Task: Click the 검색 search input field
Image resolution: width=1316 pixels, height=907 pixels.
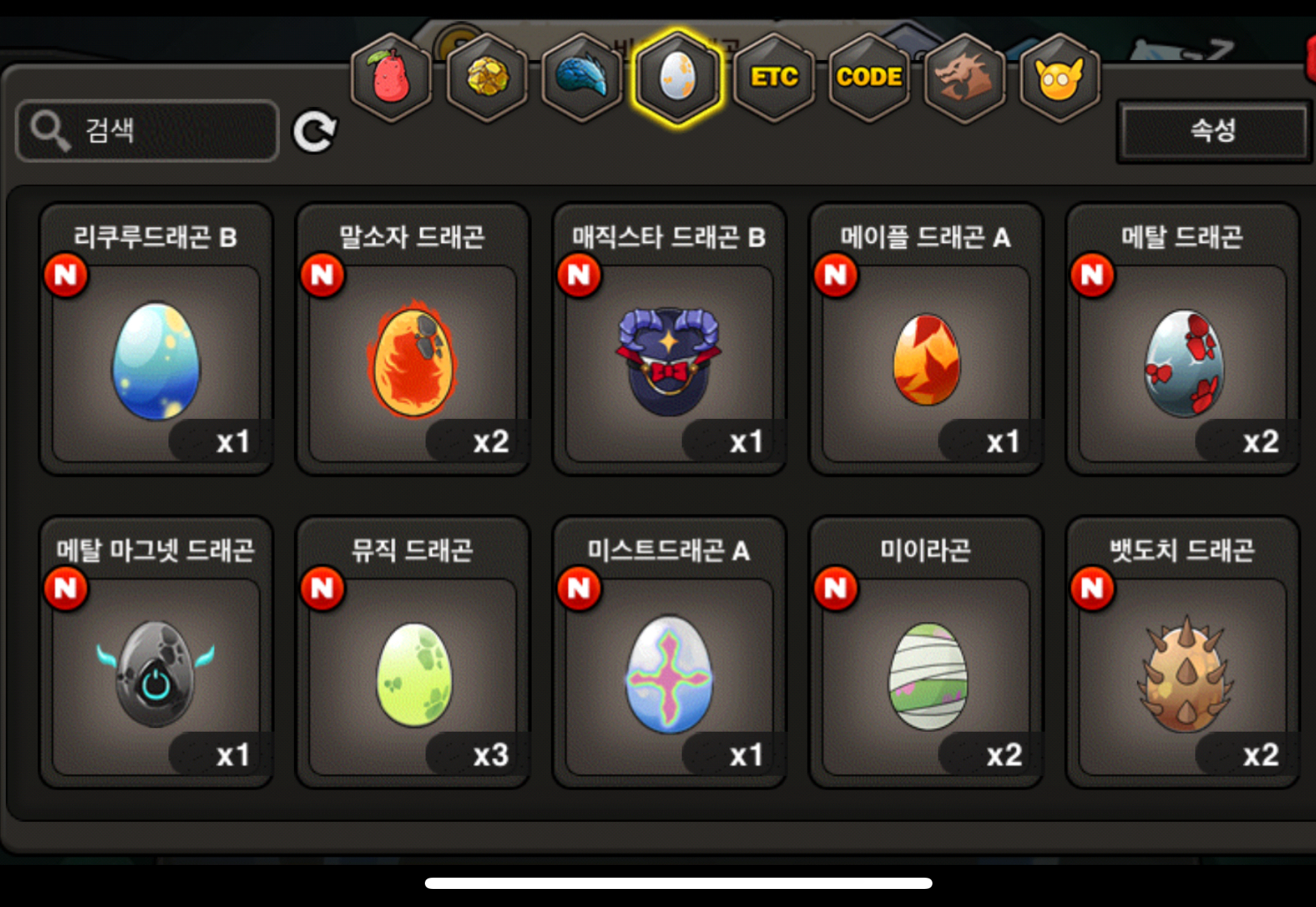Action: click(147, 131)
